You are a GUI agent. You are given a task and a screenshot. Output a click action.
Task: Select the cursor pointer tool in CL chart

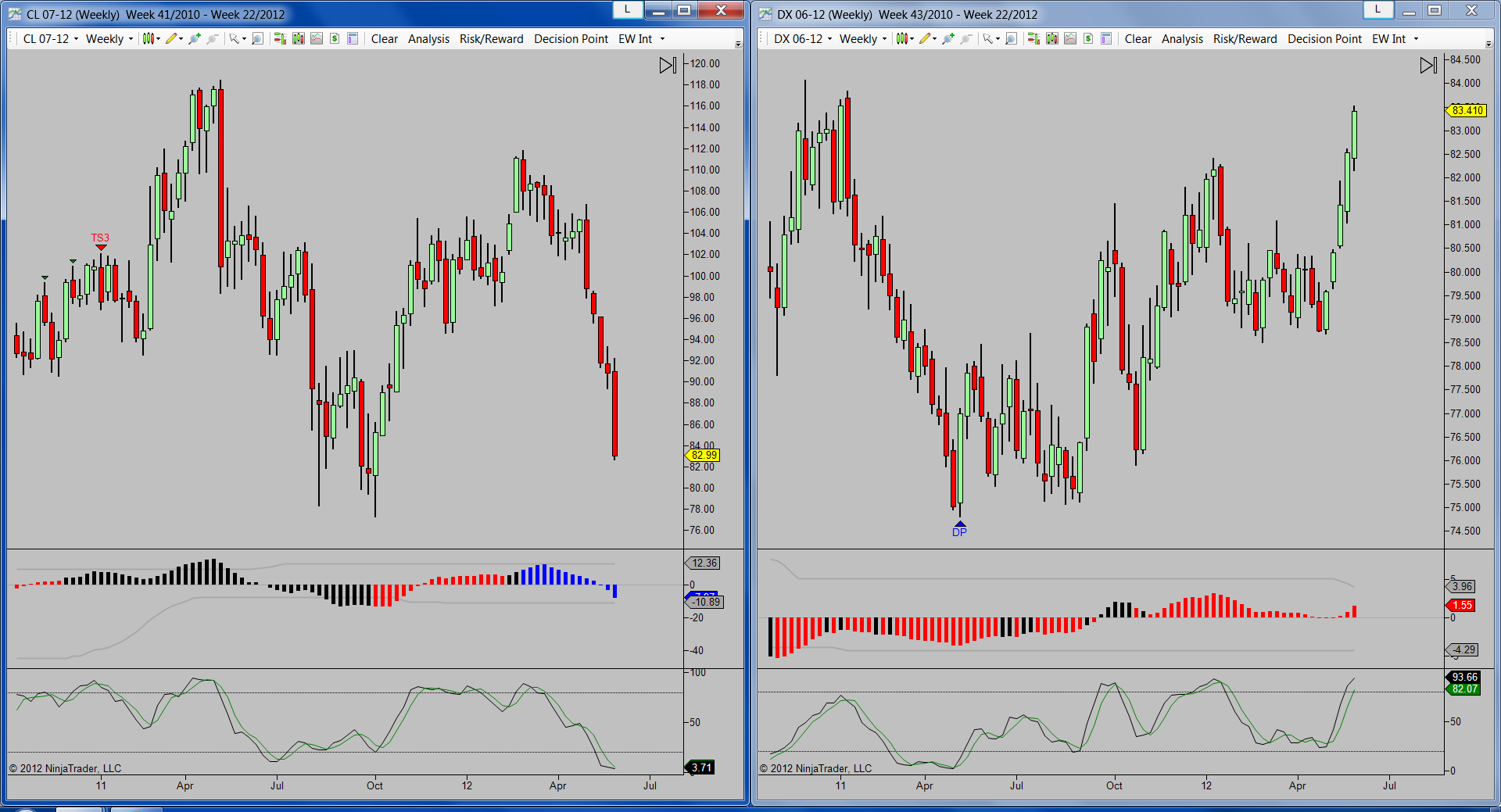pyautogui.click(x=234, y=38)
